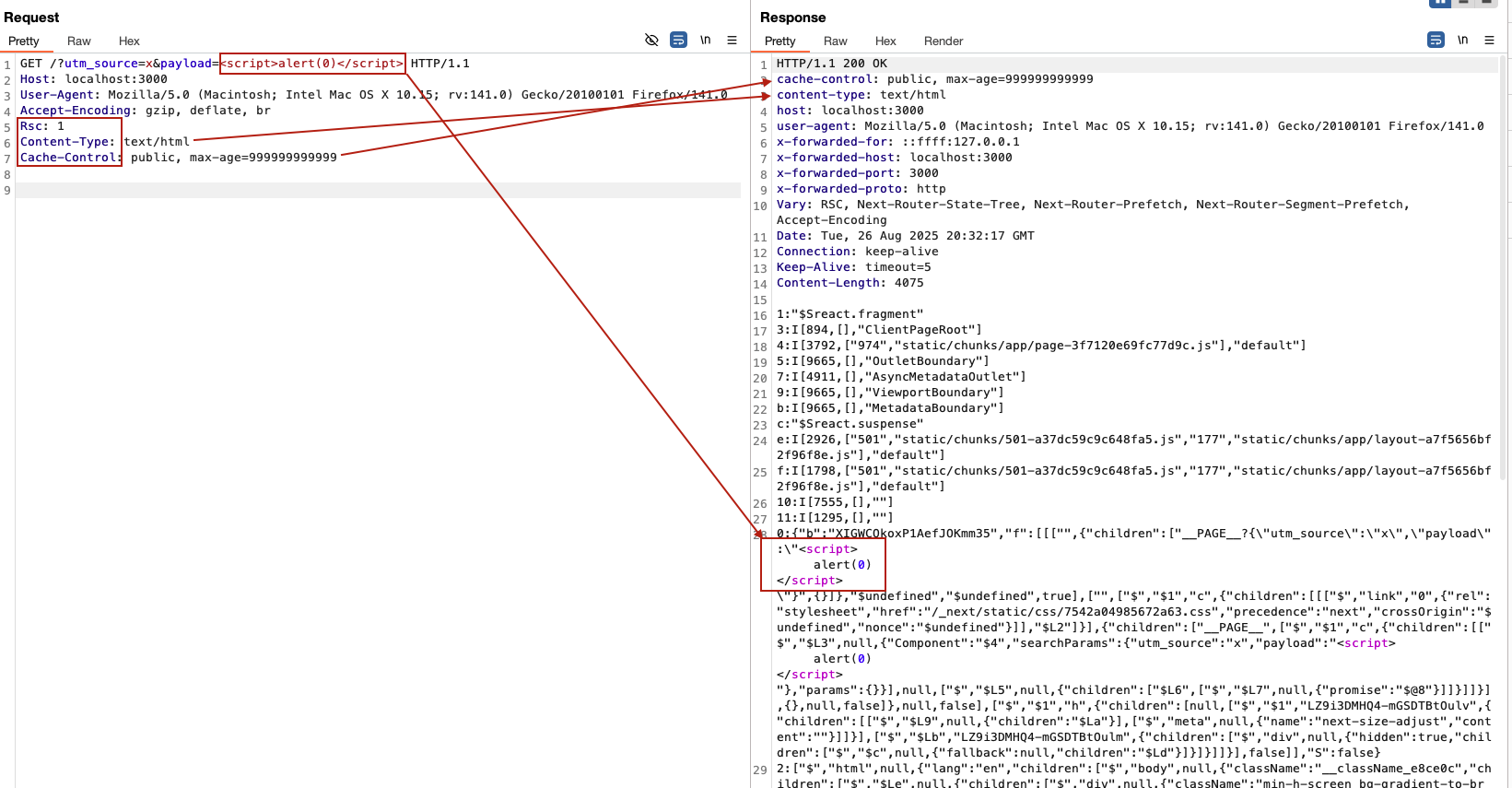
Task: Click the 'host: localhost:3000' response header
Action: point(850,111)
